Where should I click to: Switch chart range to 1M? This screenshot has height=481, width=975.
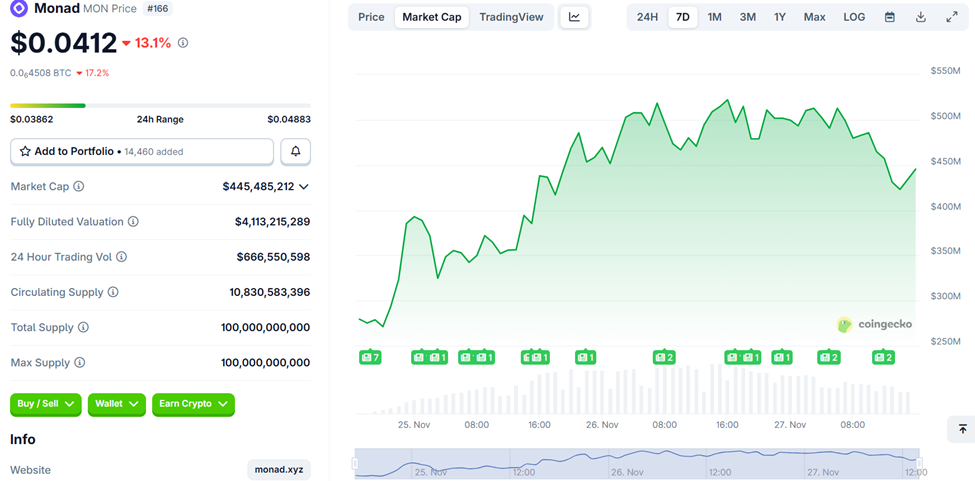tap(714, 17)
